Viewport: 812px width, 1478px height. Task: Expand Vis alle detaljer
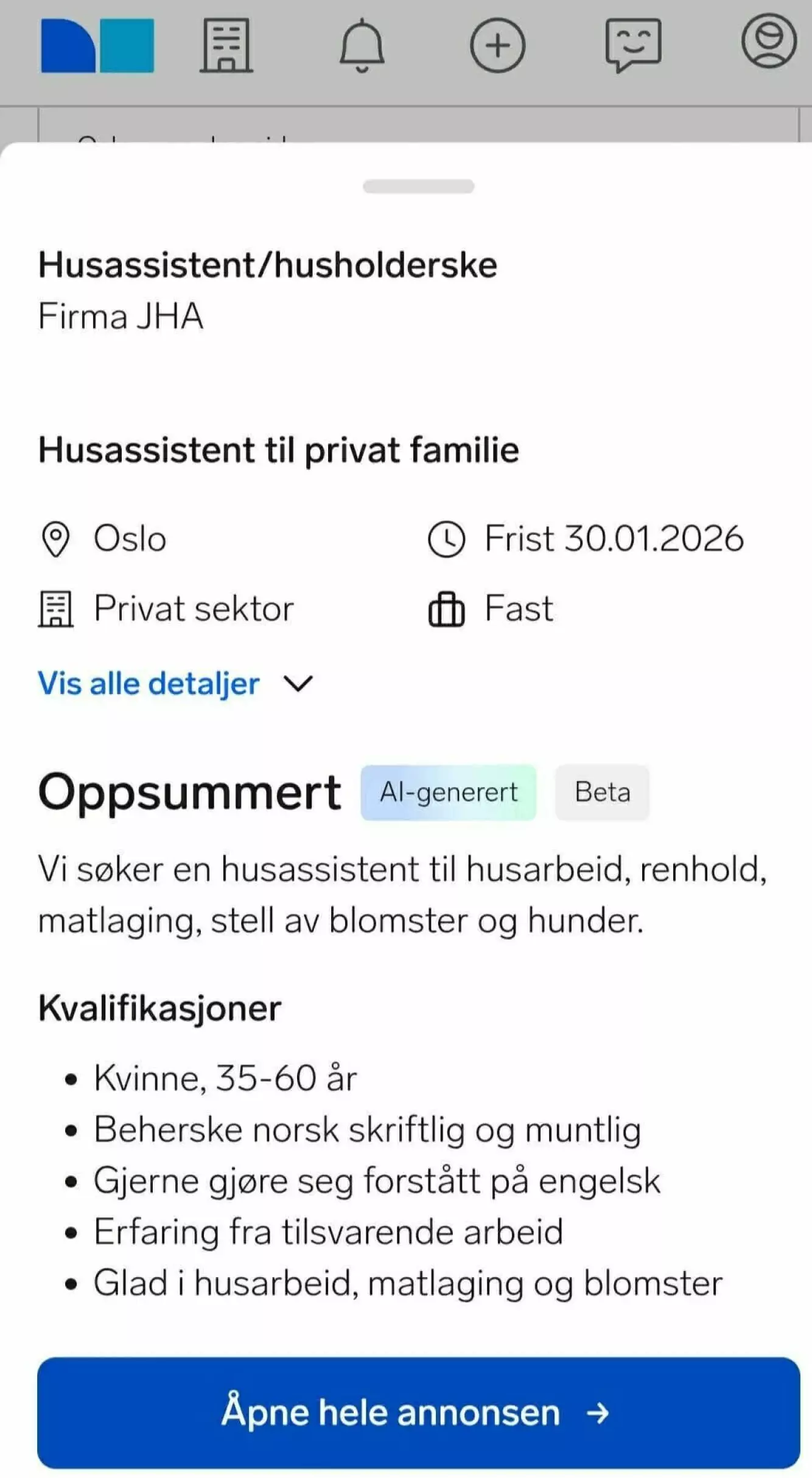149,684
